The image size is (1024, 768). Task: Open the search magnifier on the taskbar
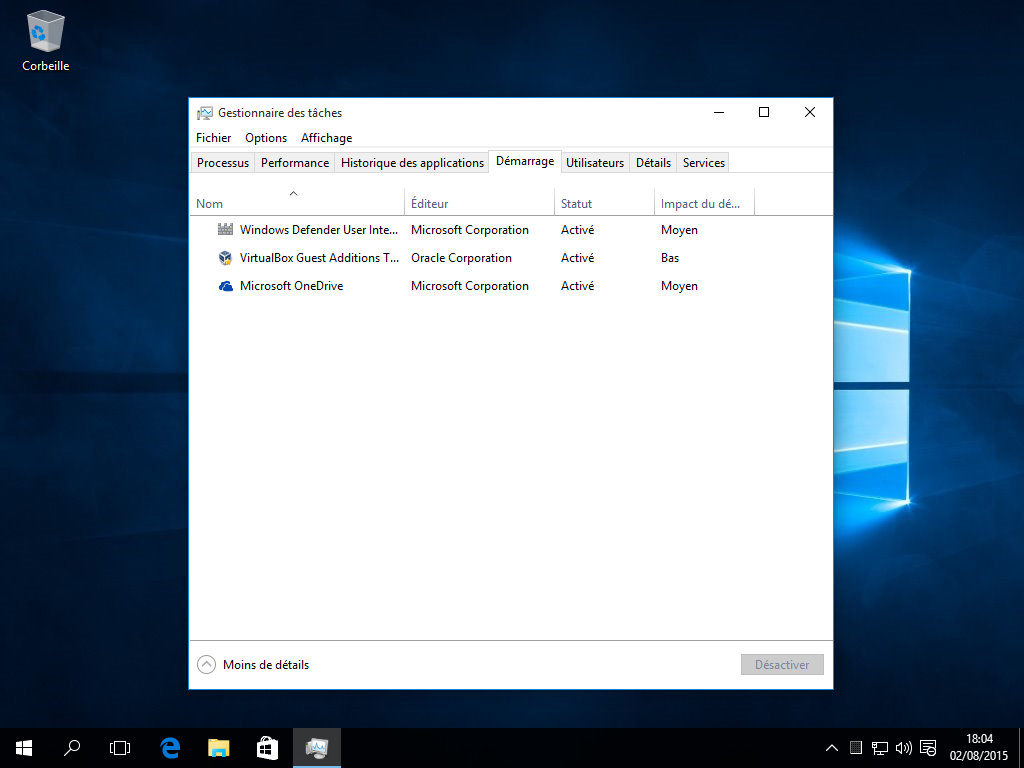tap(72, 747)
